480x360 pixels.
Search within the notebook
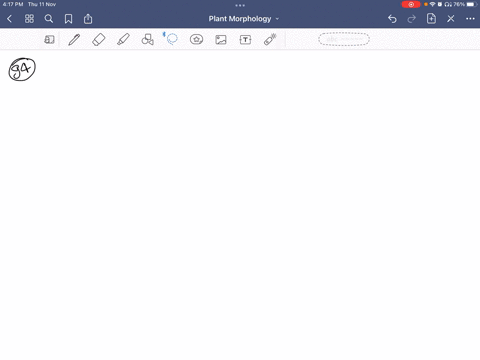coord(49,19)
